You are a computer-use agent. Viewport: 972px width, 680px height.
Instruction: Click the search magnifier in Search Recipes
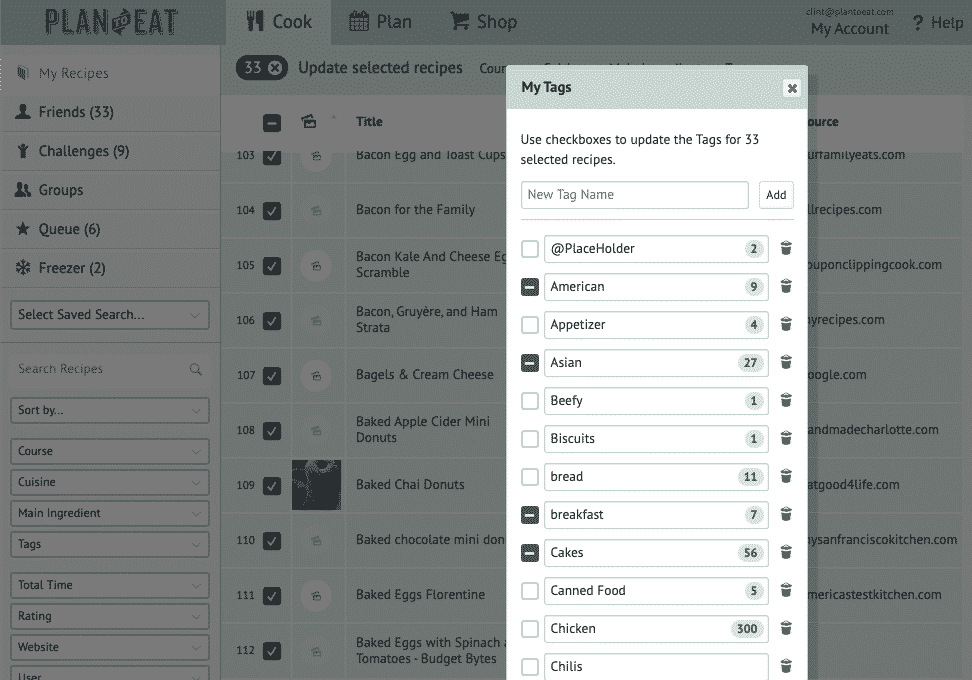click(x=196, y=369)
